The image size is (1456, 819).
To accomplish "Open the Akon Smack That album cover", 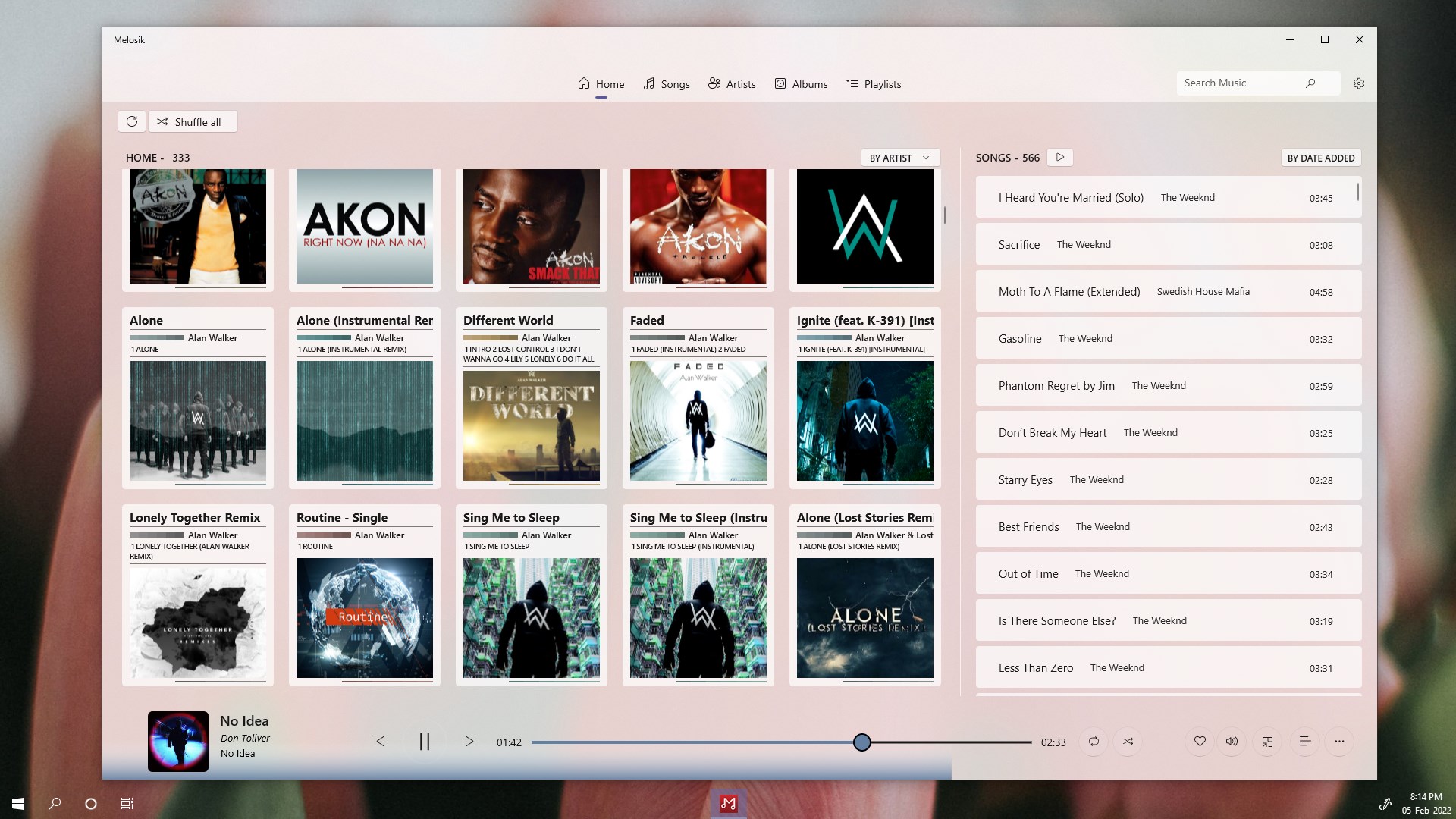I will coord(532,226).
